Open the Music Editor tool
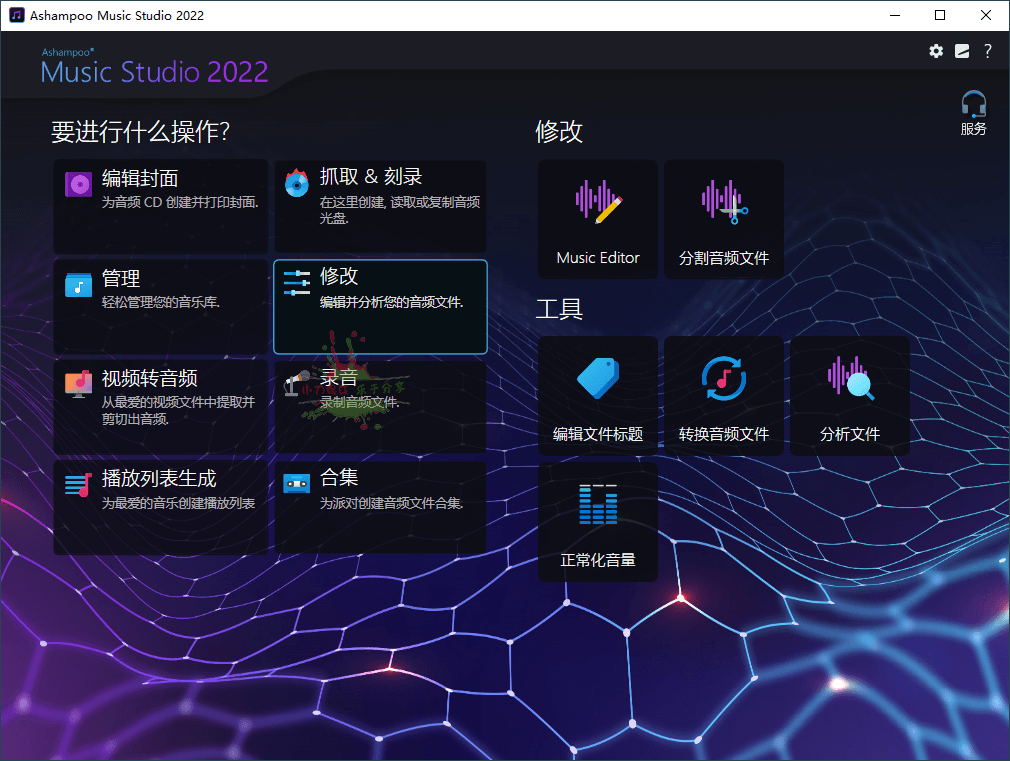 coord(598,220)
